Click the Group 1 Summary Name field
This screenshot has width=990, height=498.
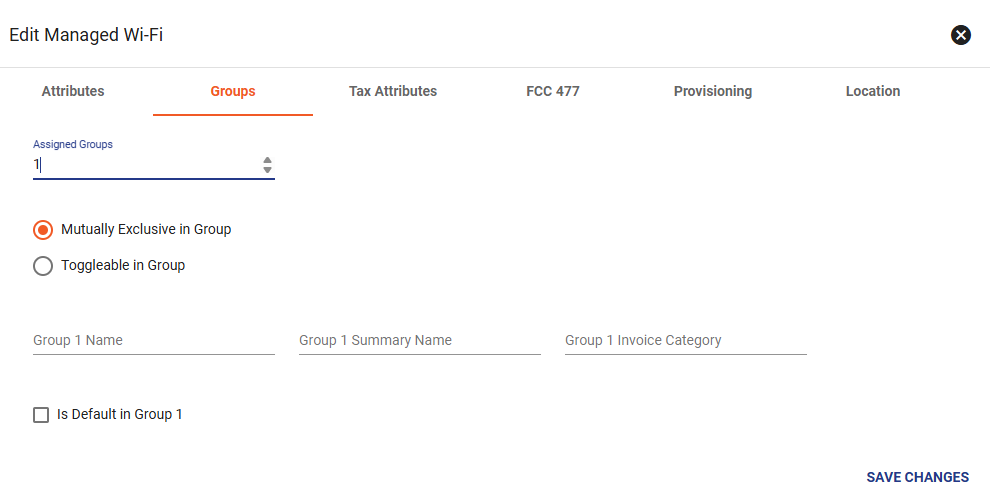[x=420, y=340]
